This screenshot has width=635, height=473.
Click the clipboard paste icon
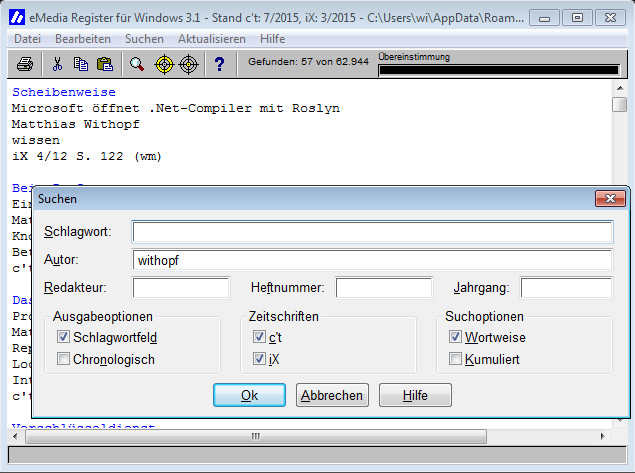coord(104,65)
